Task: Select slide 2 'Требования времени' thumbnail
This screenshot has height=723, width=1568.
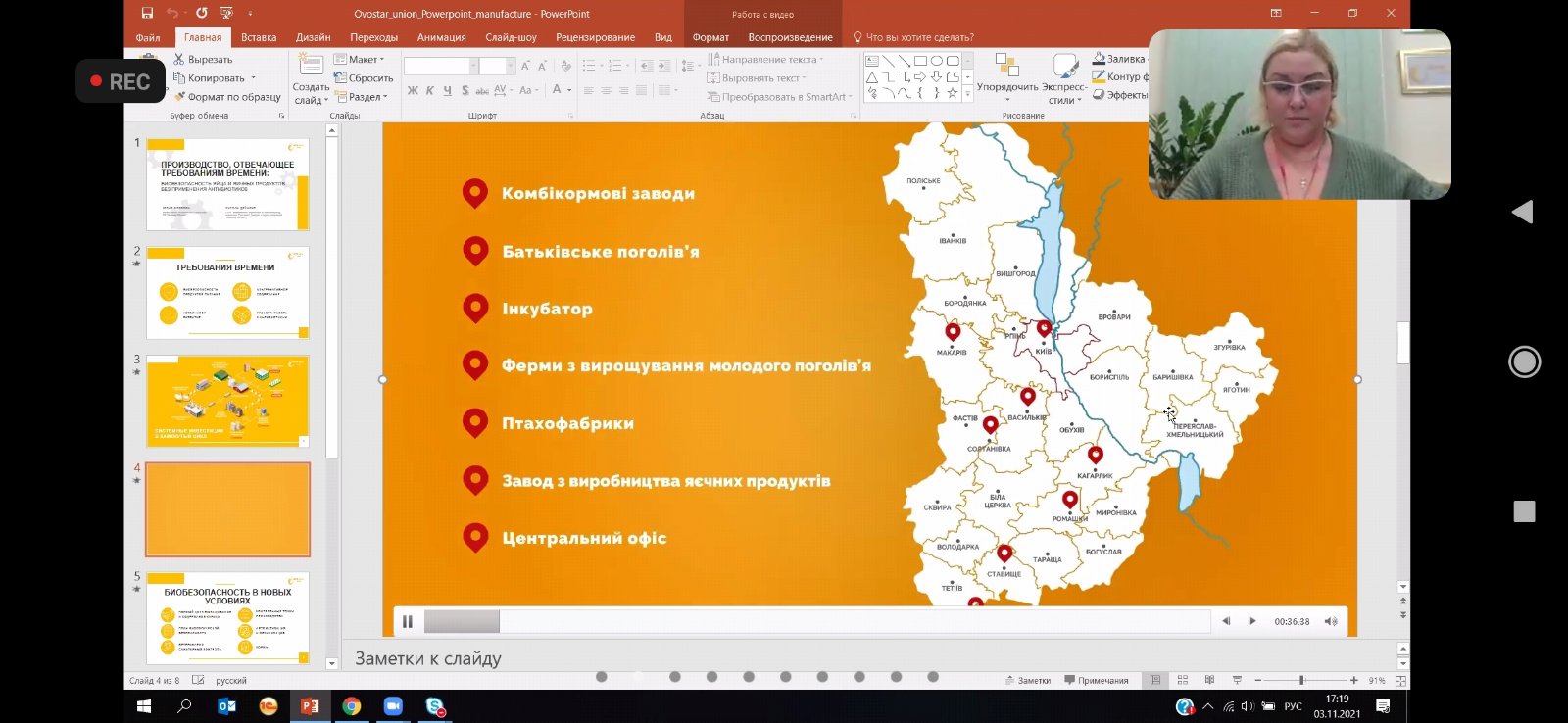Action: [x=227, y=293]
